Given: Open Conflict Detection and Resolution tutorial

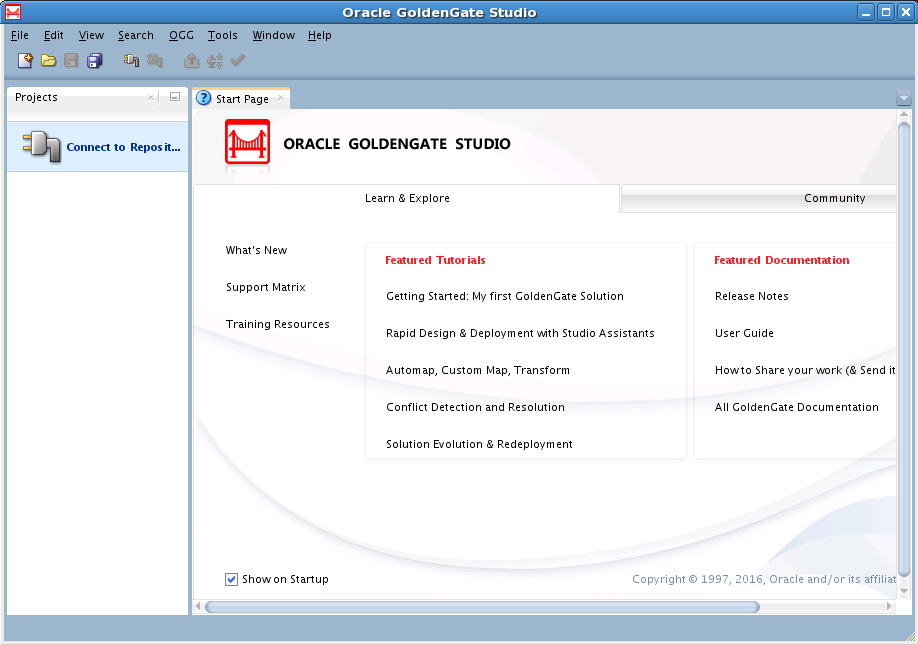Looking at the screenshot, I should (x=475, y=407).
